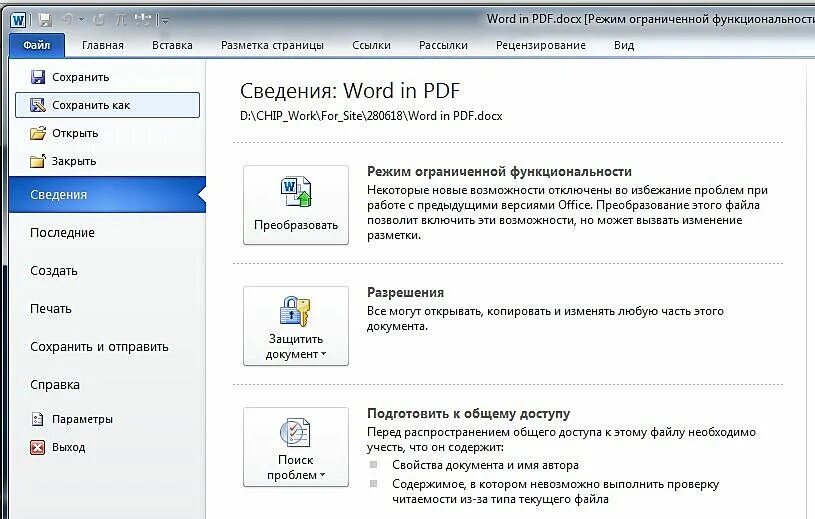Click the file path 'D:\CHIP_Work\For_Site\280618\Word in PDF.docx'
The width and height of the screenshot is (815, 519).
371,116
